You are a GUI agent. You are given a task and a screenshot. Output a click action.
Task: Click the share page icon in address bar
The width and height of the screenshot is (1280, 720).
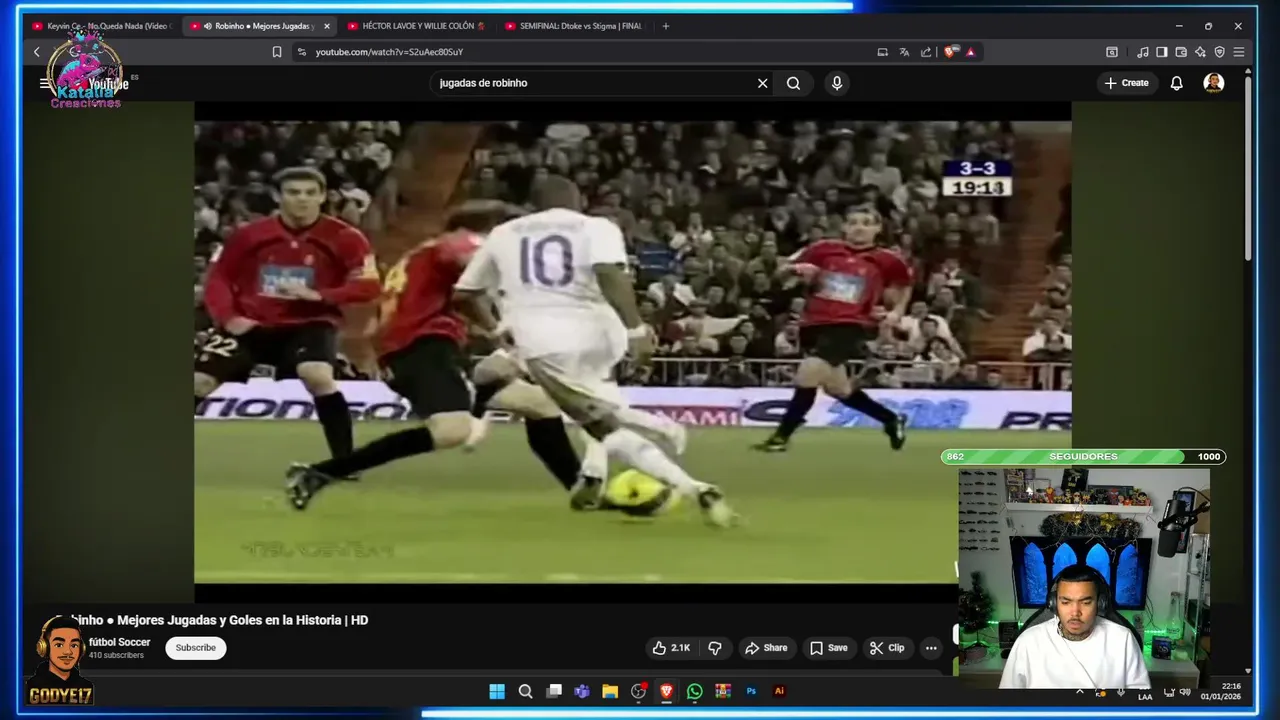click(926, 52)
